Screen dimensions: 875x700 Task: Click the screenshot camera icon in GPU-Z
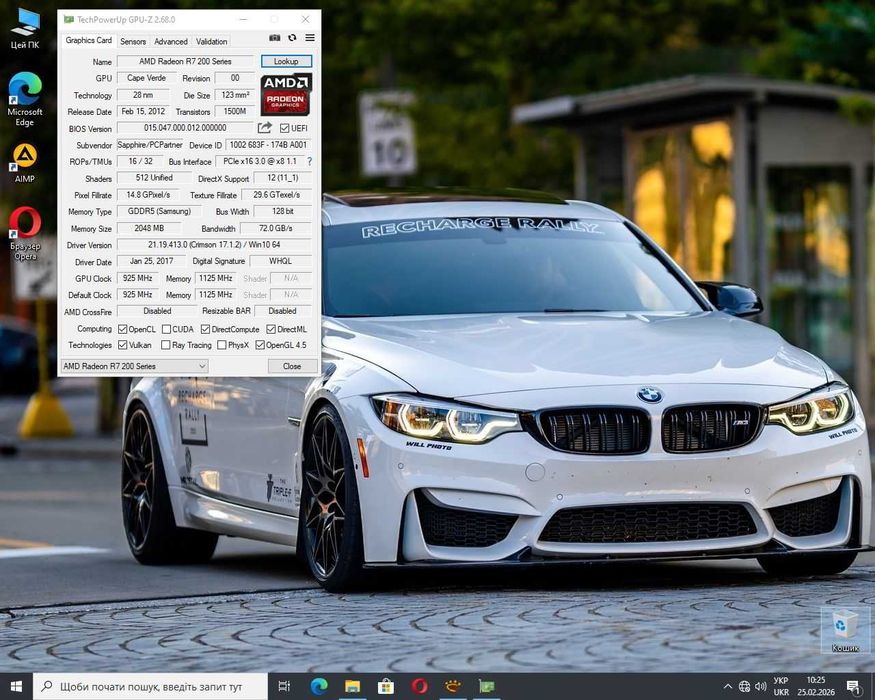tap(275, 38)
